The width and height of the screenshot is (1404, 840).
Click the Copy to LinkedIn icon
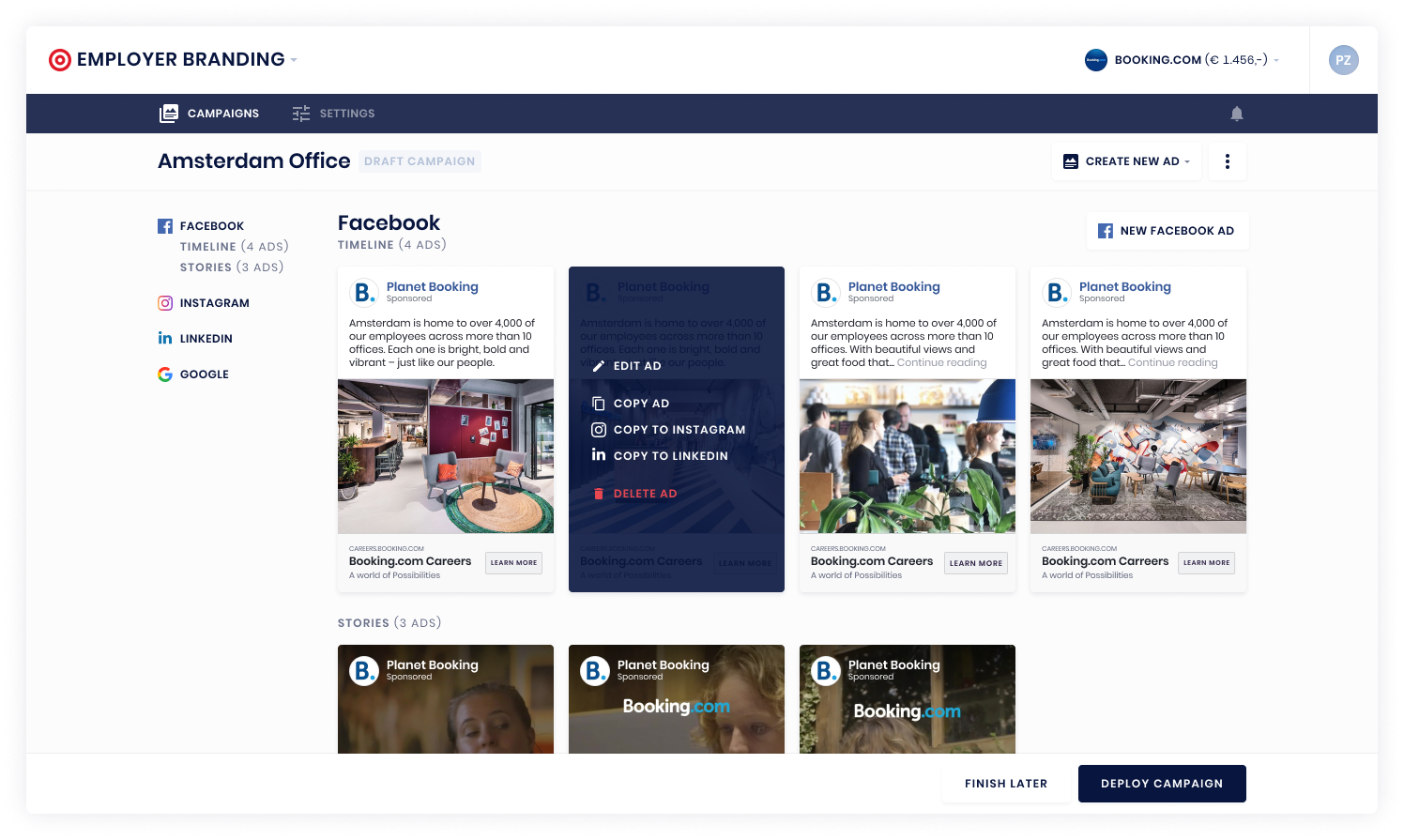599,454
